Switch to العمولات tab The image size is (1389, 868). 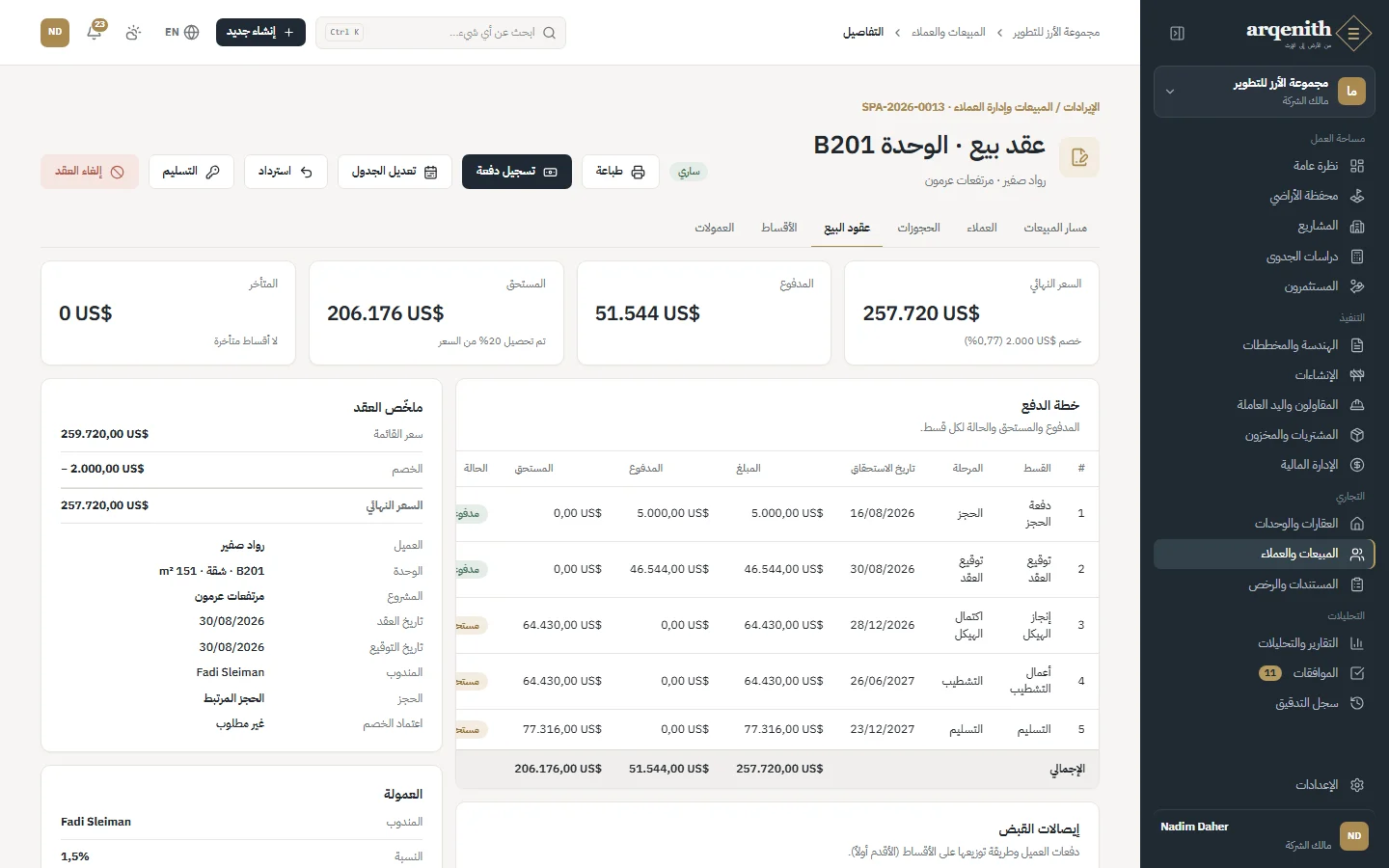[x=715, y=228]
